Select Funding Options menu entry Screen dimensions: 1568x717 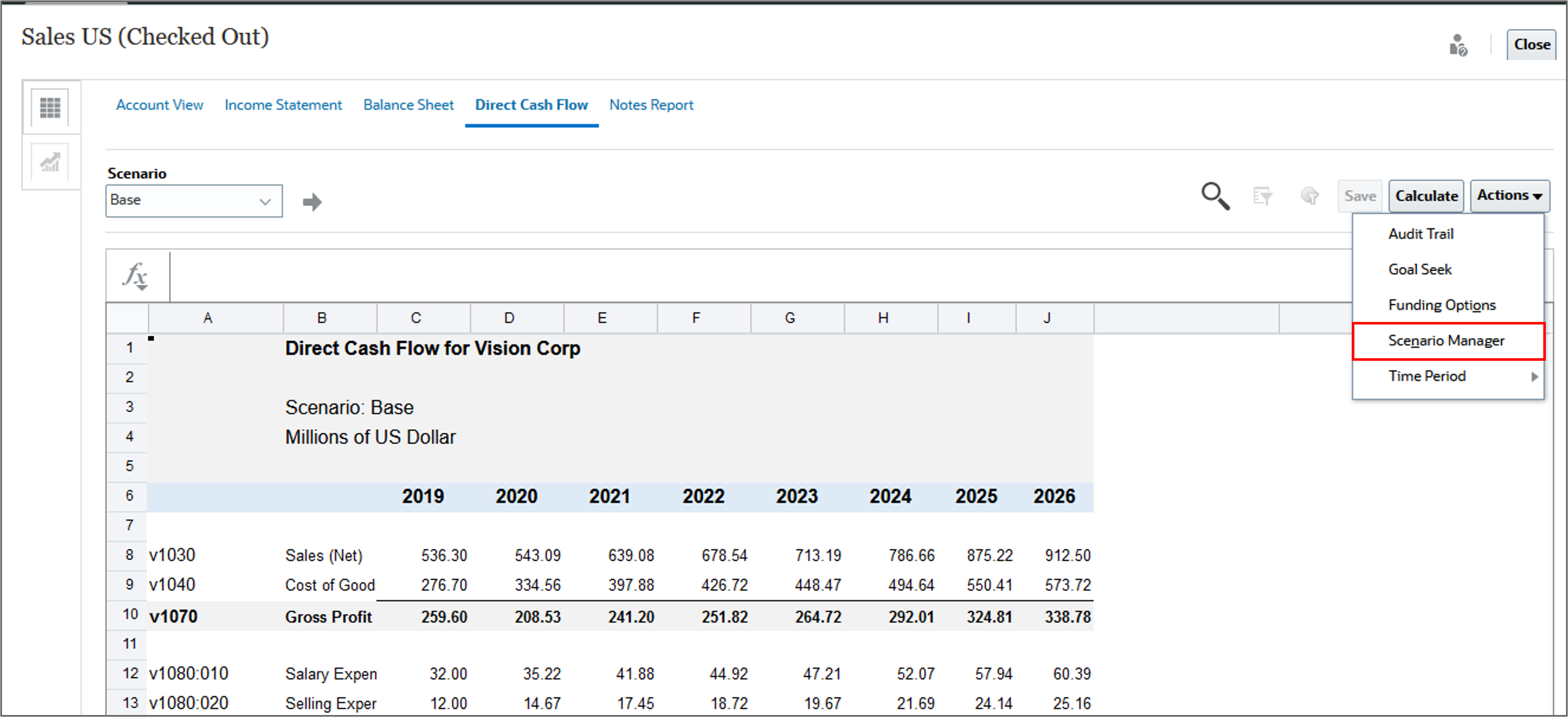(1442, 305)
